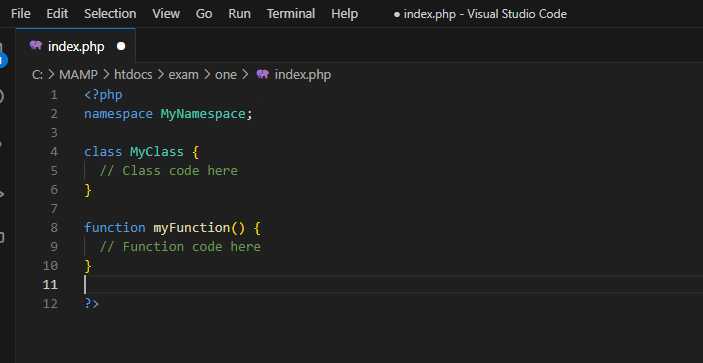703x363 pixels.
Task: Select the index.php editor tab
Action: click(x=76, y=46)
